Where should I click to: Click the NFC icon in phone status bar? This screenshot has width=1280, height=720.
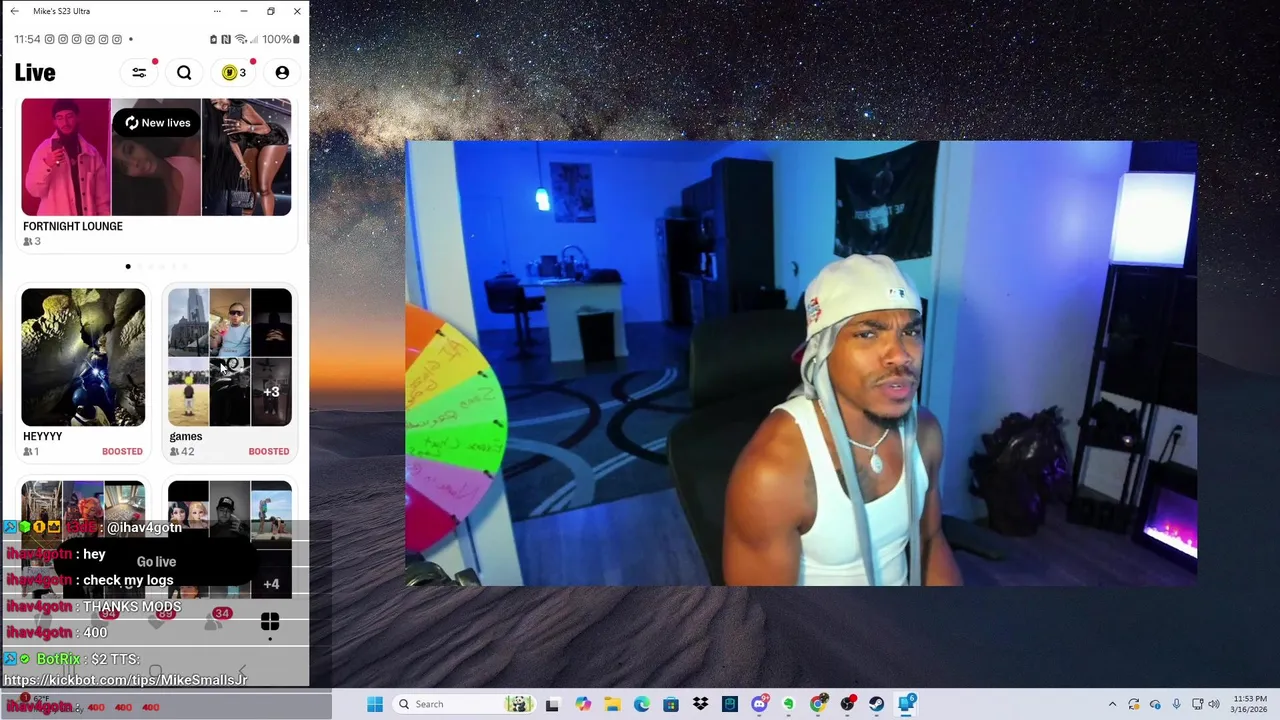(226, 39)
